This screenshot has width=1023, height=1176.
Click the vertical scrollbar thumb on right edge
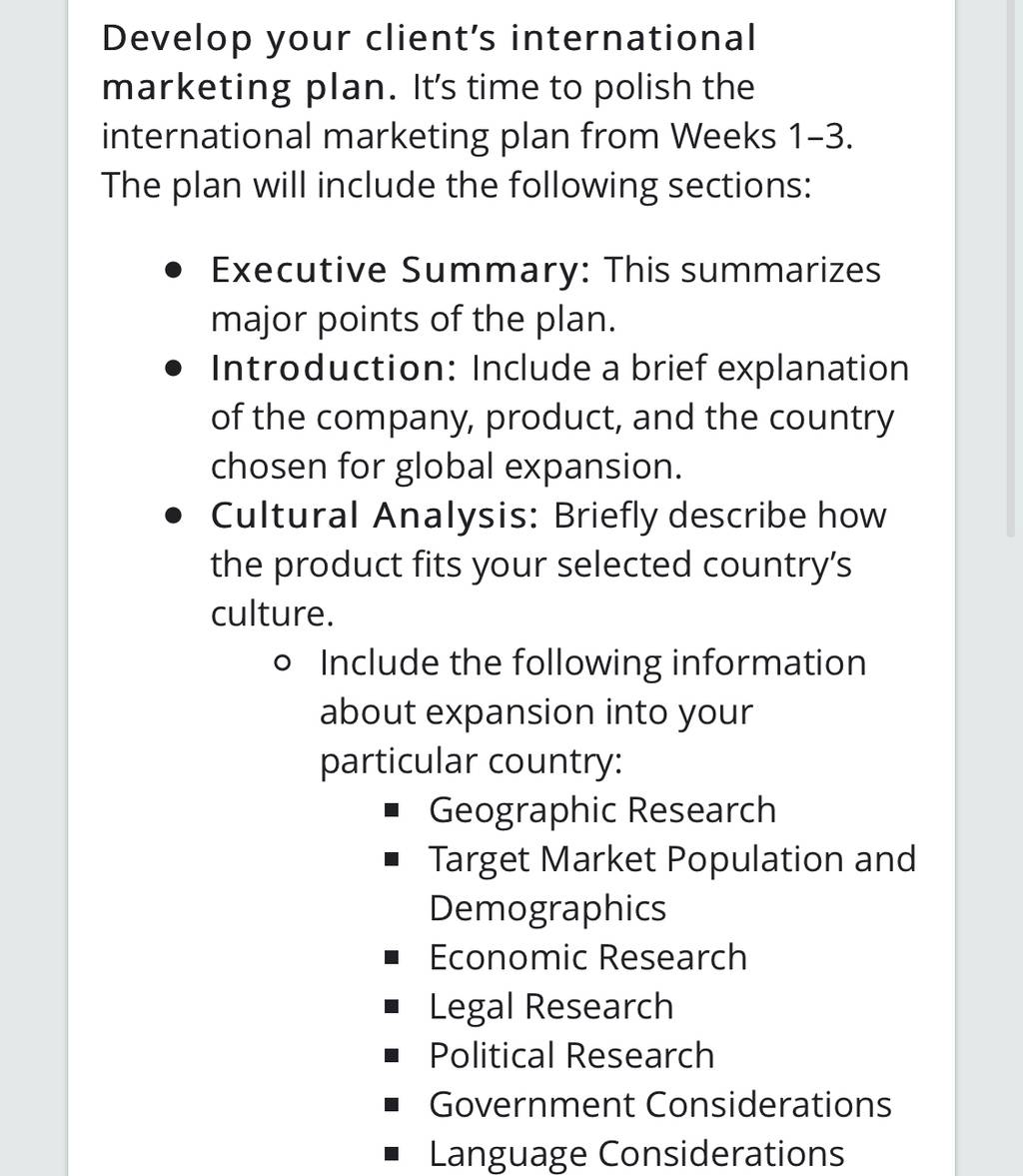point(1010,268)
